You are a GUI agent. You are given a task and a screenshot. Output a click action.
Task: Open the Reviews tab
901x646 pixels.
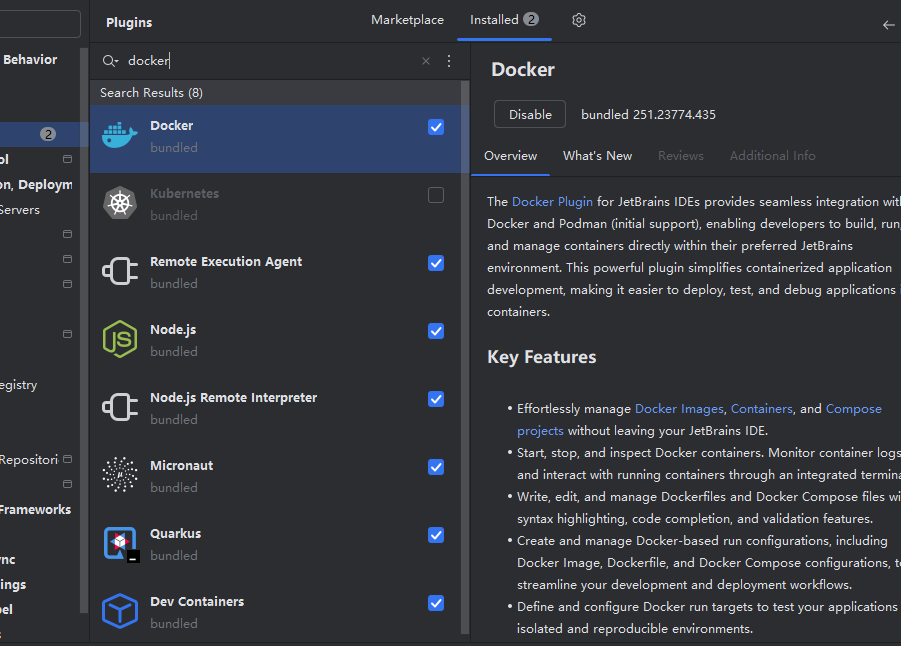point(680,156)
